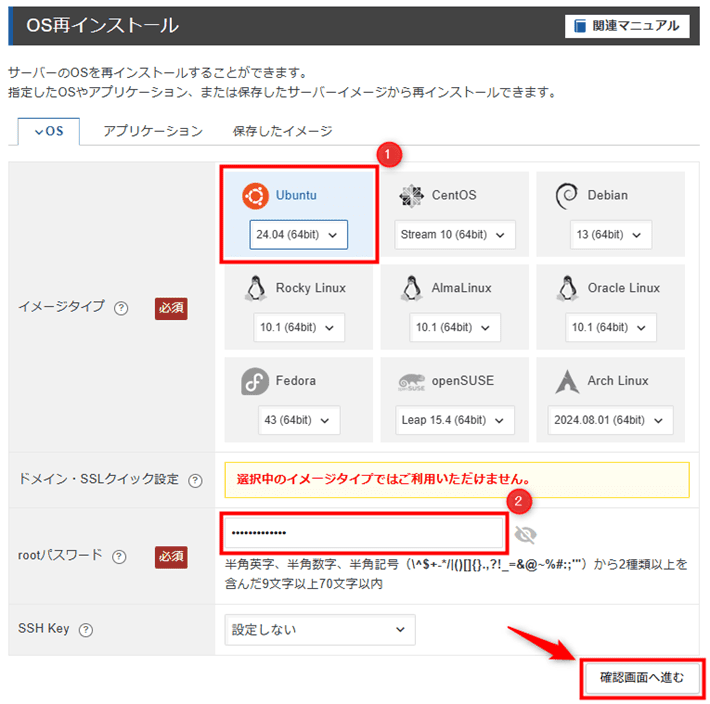Click 必須 badge beside rootパスワード
This screenshot has width=710, height=704.
[171, 557]
